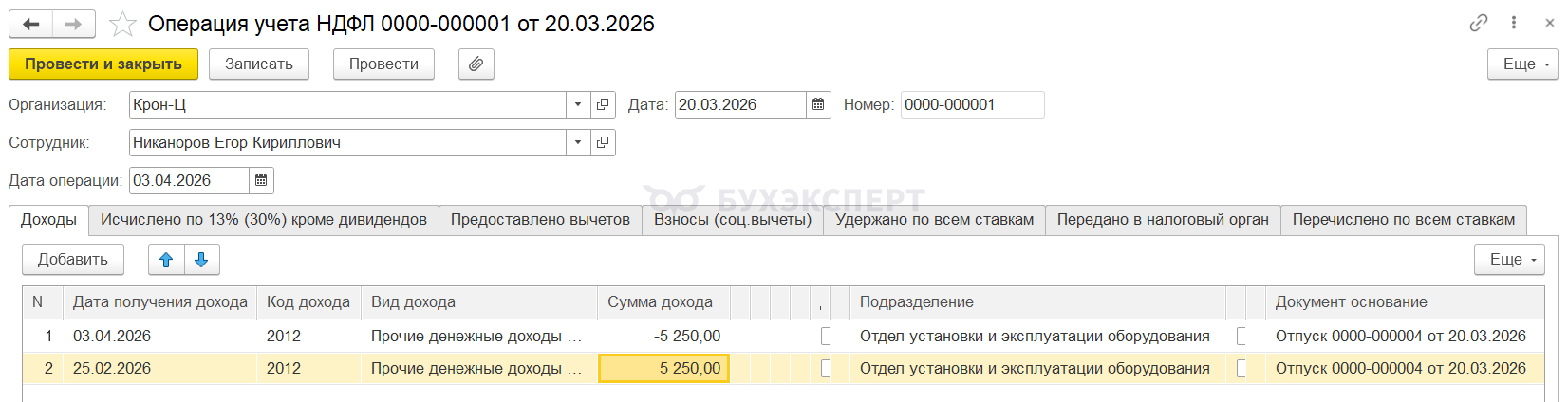
Task: Open calendar picker for Дата field
Action: pos(818,104)
